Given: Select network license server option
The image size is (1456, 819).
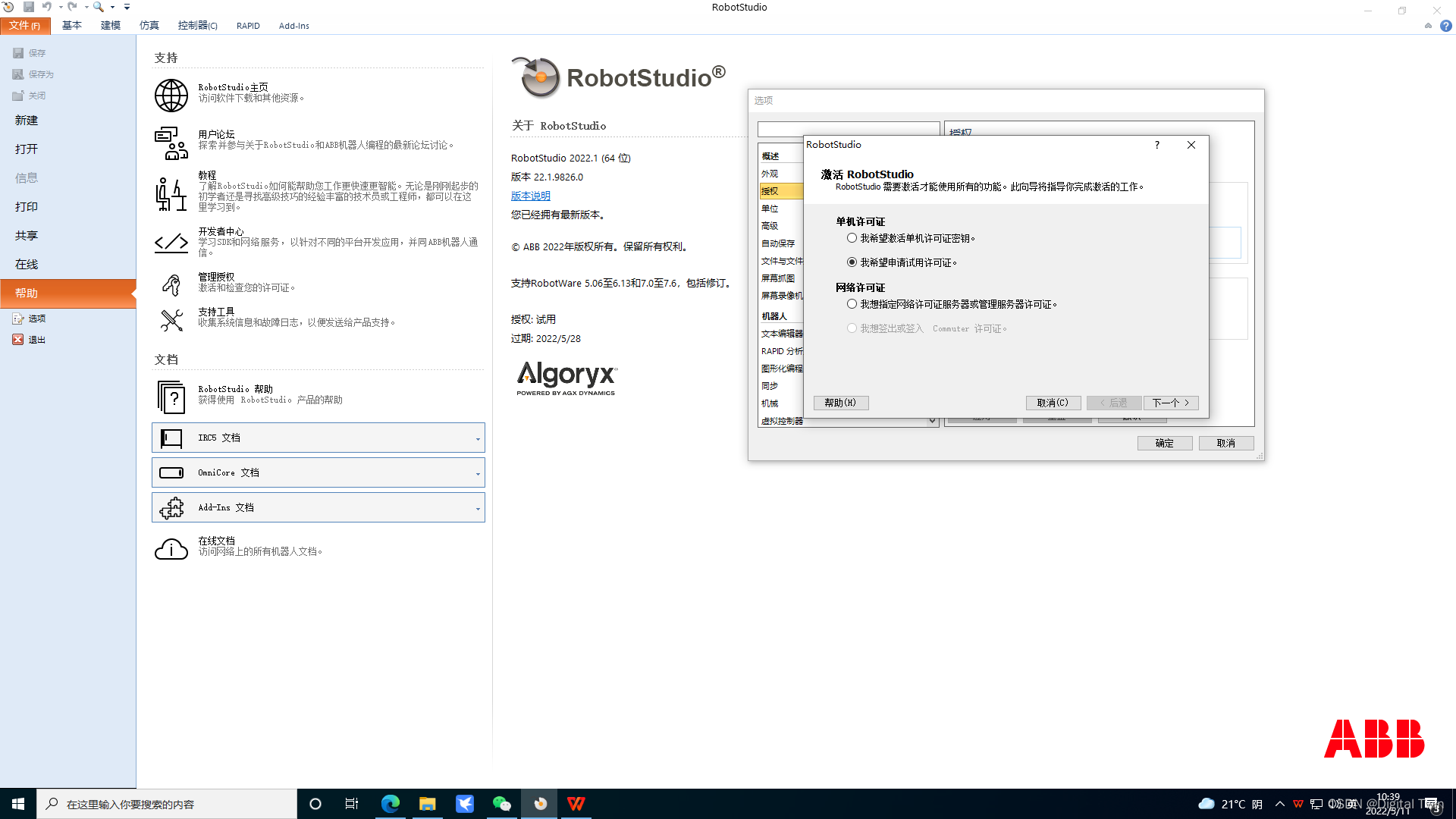Looking at the screenshot, I should click(x=852, y=304).
